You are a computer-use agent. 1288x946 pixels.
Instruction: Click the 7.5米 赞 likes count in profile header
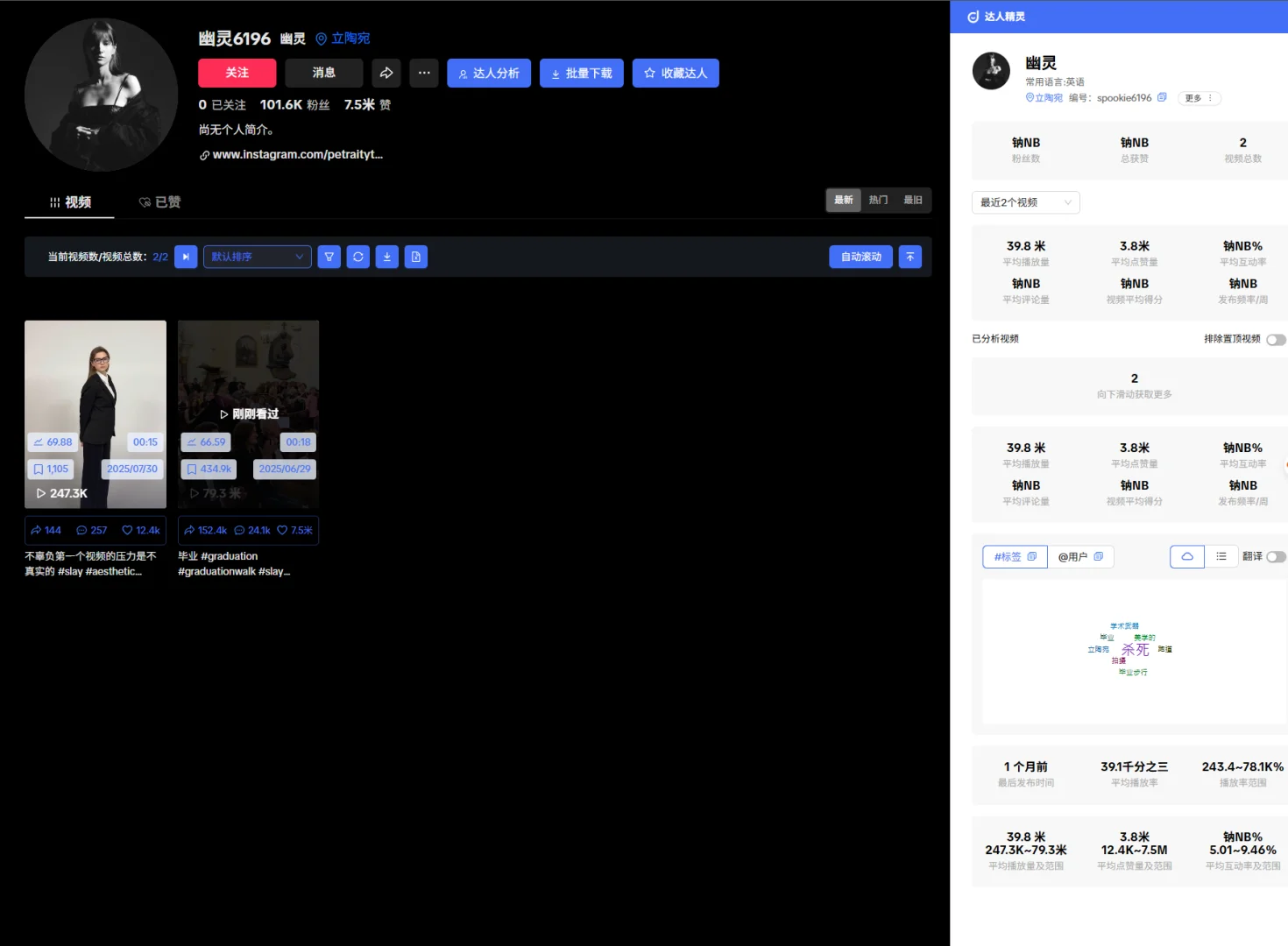pyautogui.click(x=368, y=105)
